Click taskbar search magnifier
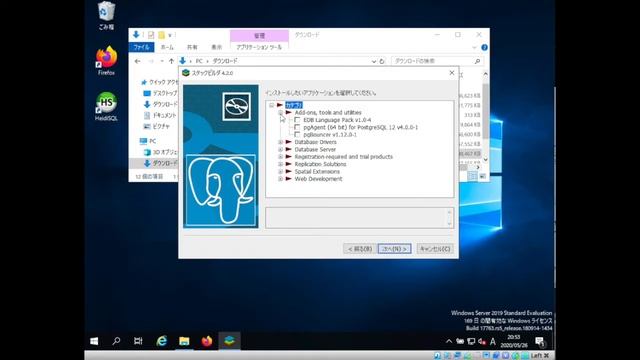Screen dimensions: 640x360 (x=116, y=341)
